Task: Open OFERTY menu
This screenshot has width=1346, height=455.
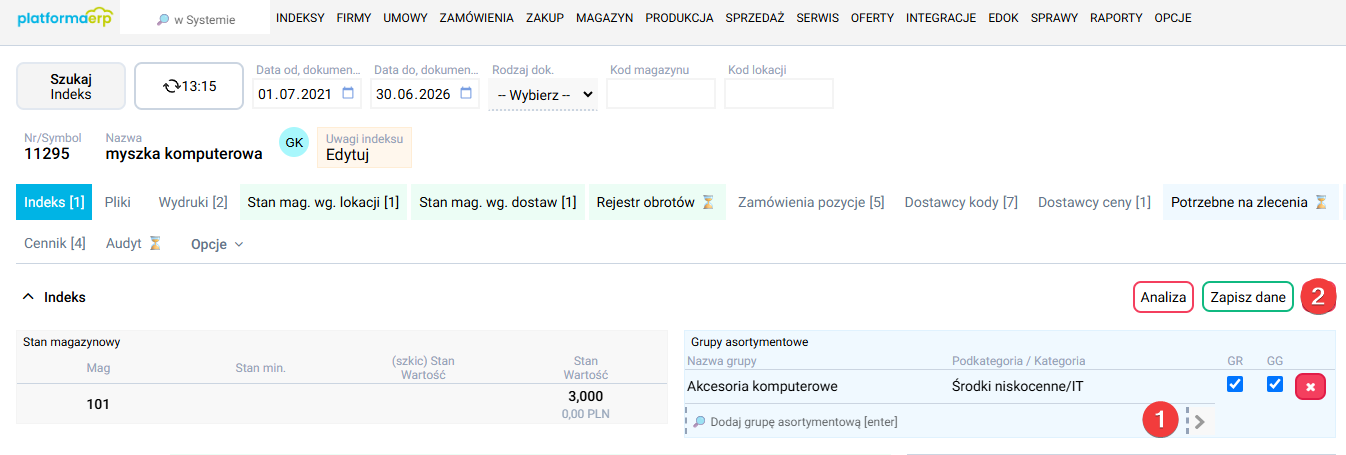Action: tap(873, 18)
